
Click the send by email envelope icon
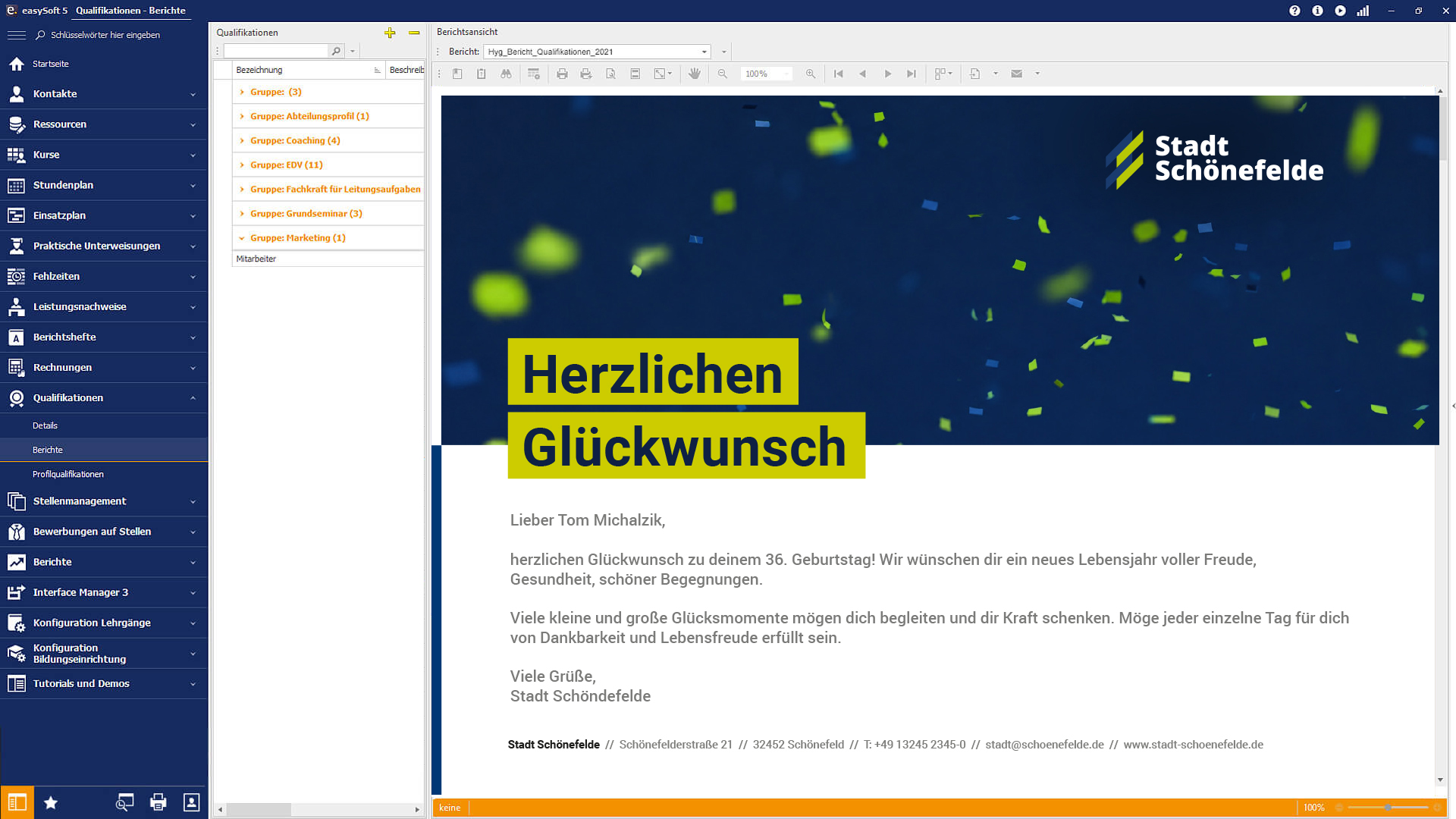click(x=1017, y=74)
